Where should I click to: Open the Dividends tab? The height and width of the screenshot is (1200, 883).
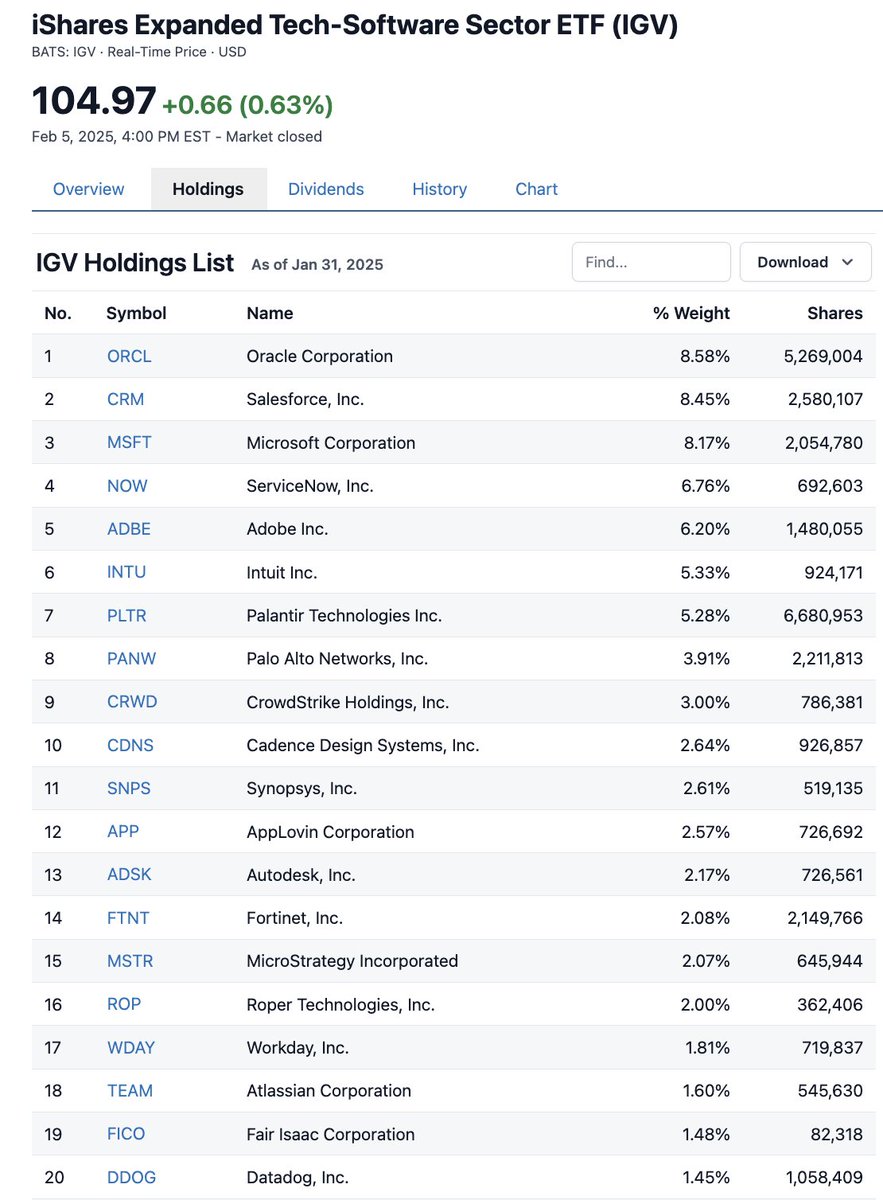click(x=326, y=189)
